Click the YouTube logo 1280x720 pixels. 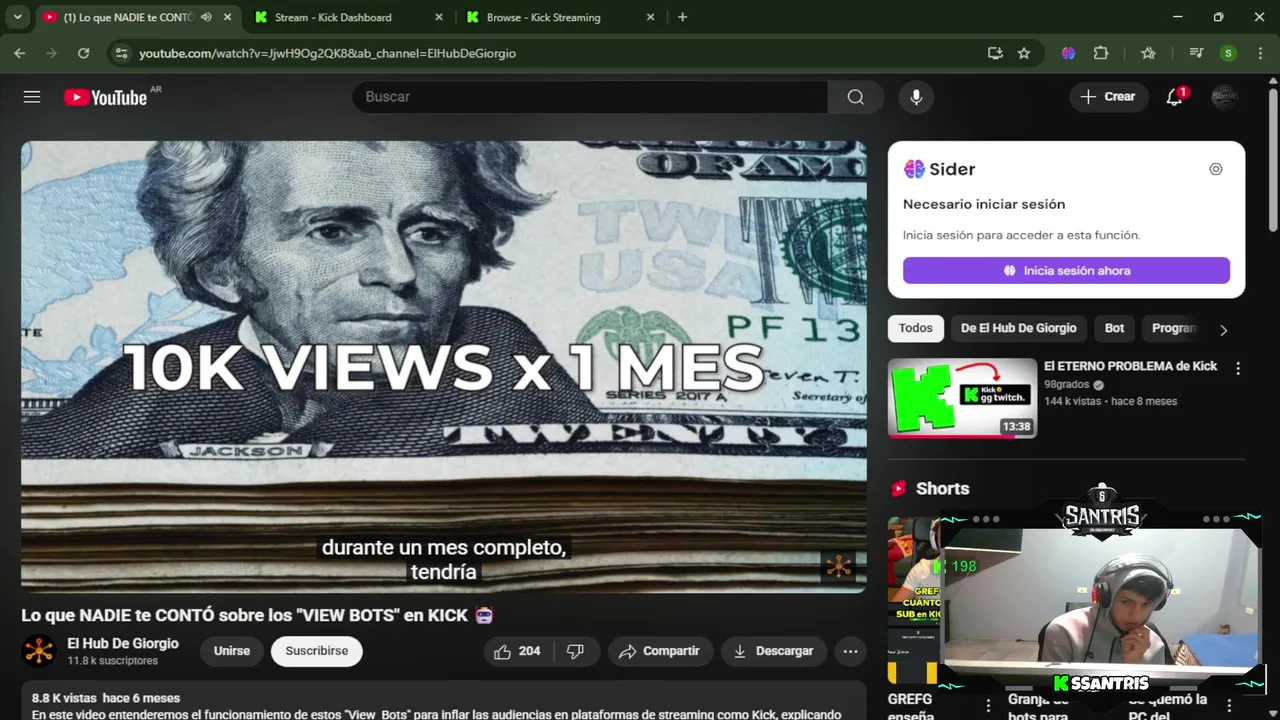[105, 97]
